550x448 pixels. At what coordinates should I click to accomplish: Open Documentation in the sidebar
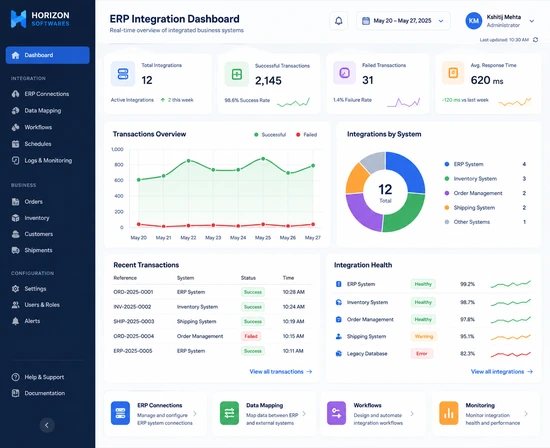point(48,393)
